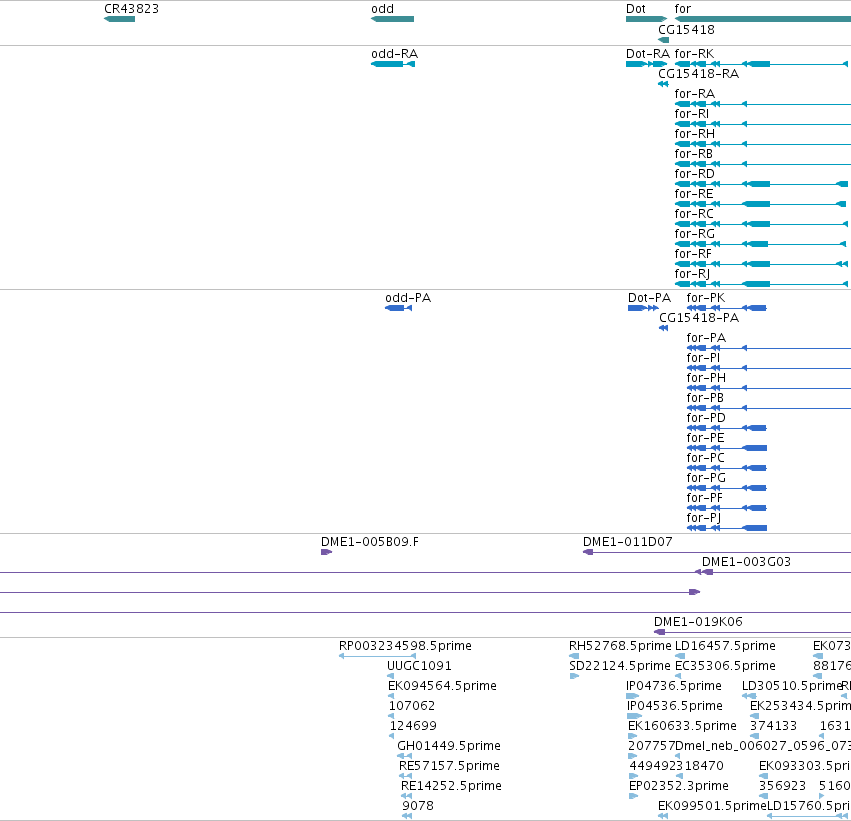Select the odd-PA protein feature
The height and width of the screenshot is (821, 851).
pos(398,308)
